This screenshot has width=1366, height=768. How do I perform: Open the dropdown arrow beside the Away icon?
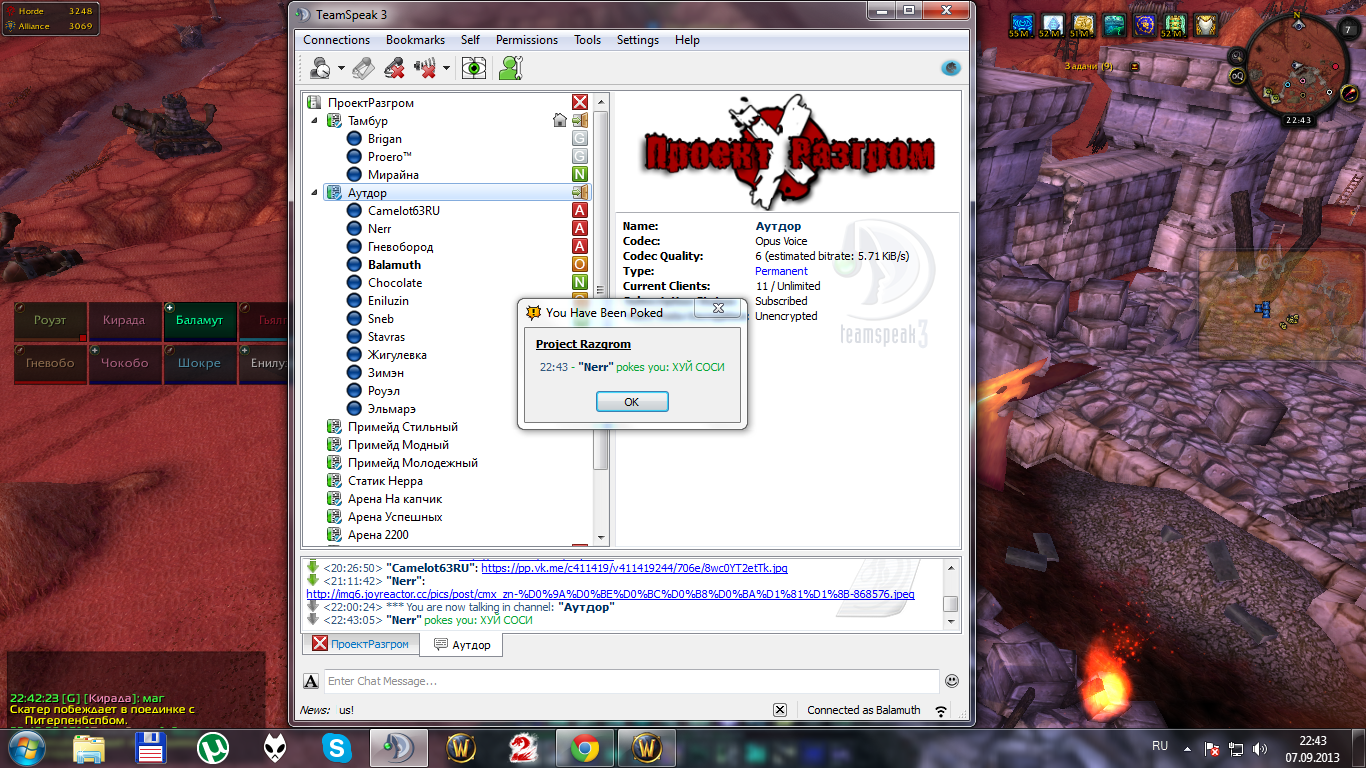coord(341,68)
